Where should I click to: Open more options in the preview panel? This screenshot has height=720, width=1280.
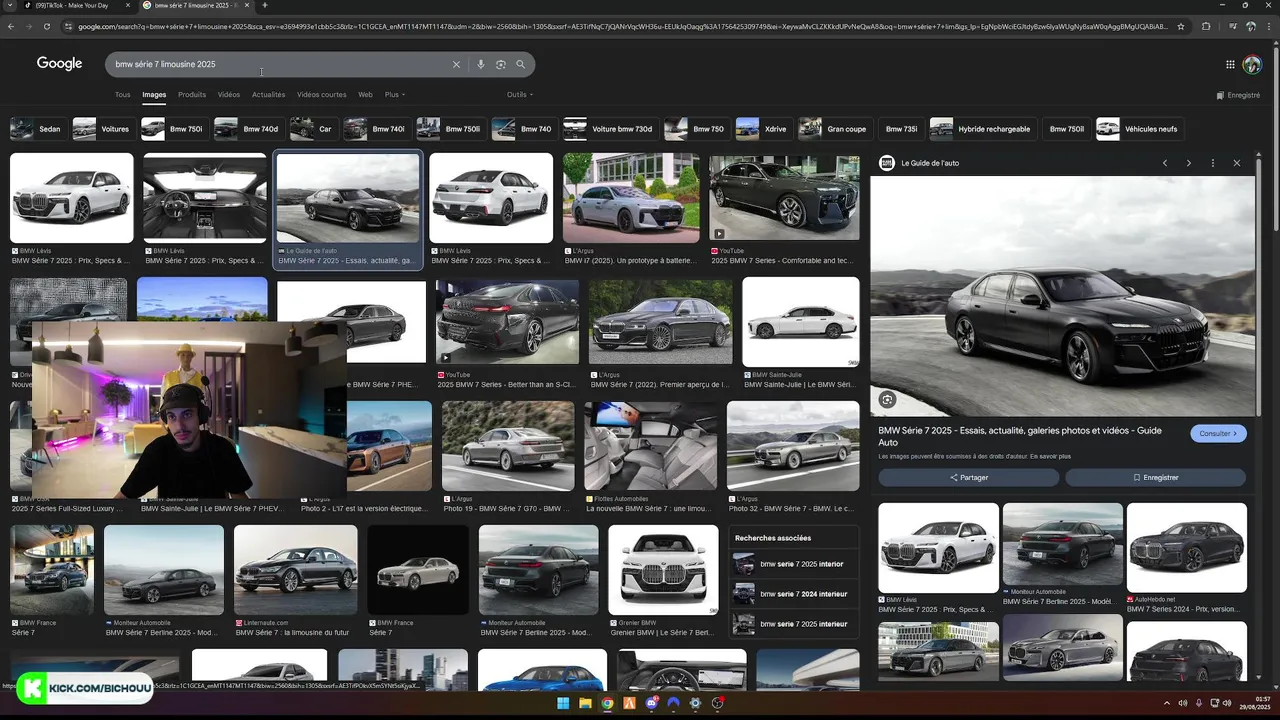point(1213,163)
